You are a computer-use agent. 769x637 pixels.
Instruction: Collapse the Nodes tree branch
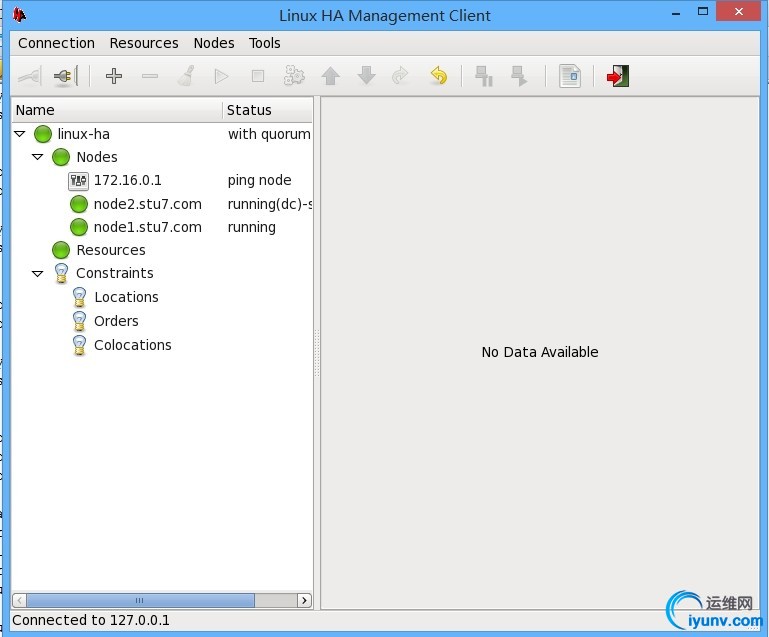click(x=38, y=157)
